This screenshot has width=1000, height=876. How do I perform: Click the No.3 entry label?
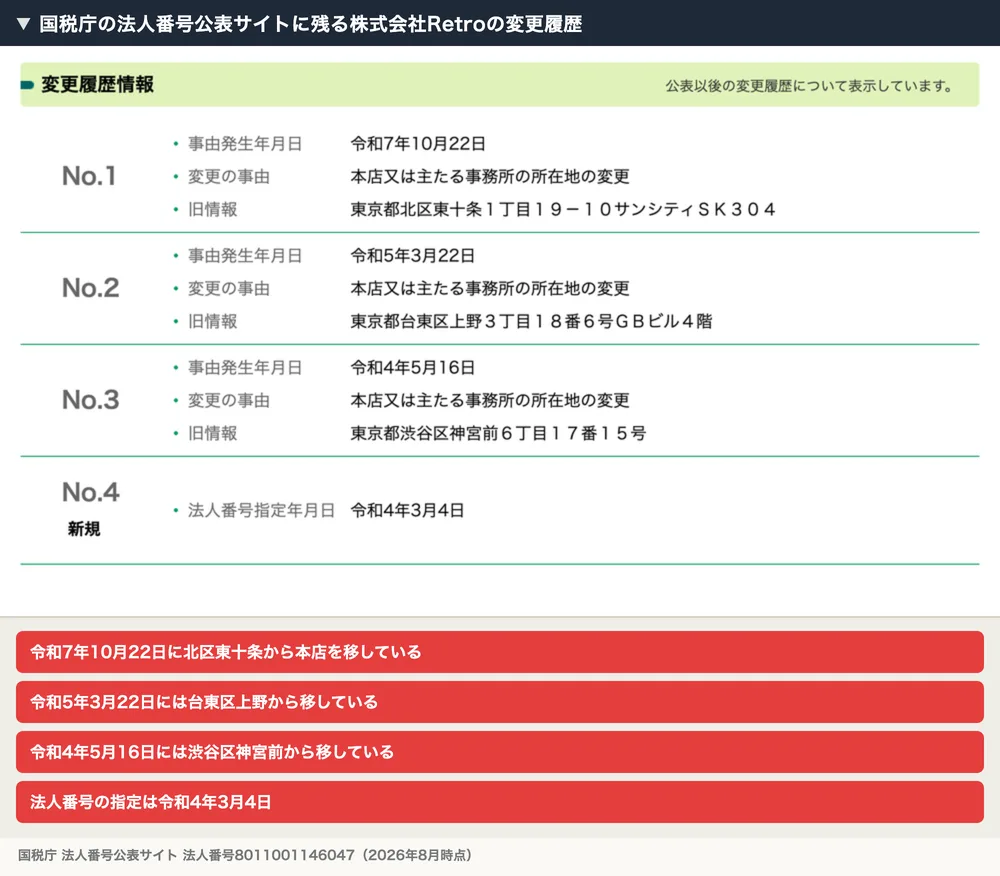[91, 400]
